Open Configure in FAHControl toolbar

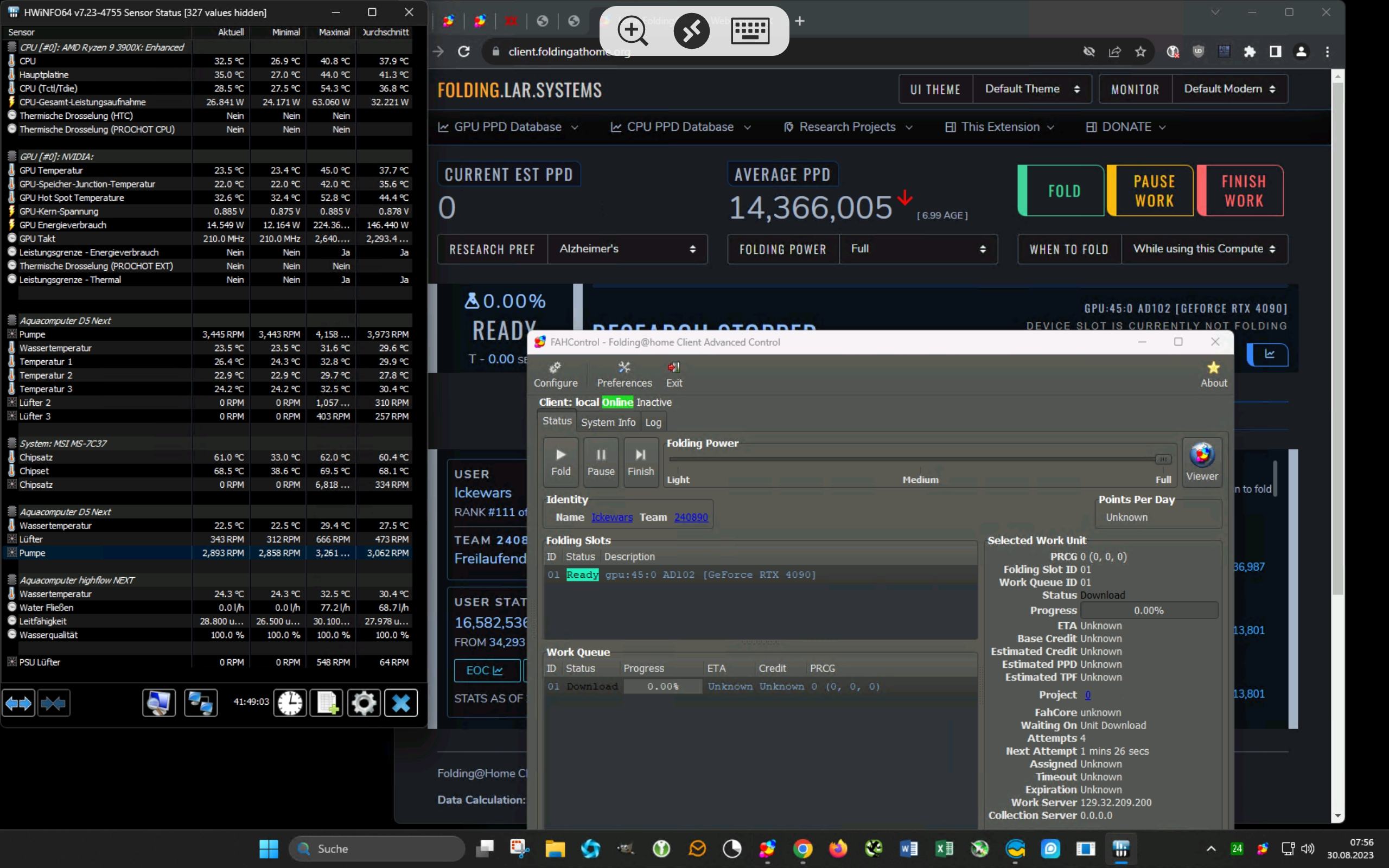coord(555,374)
